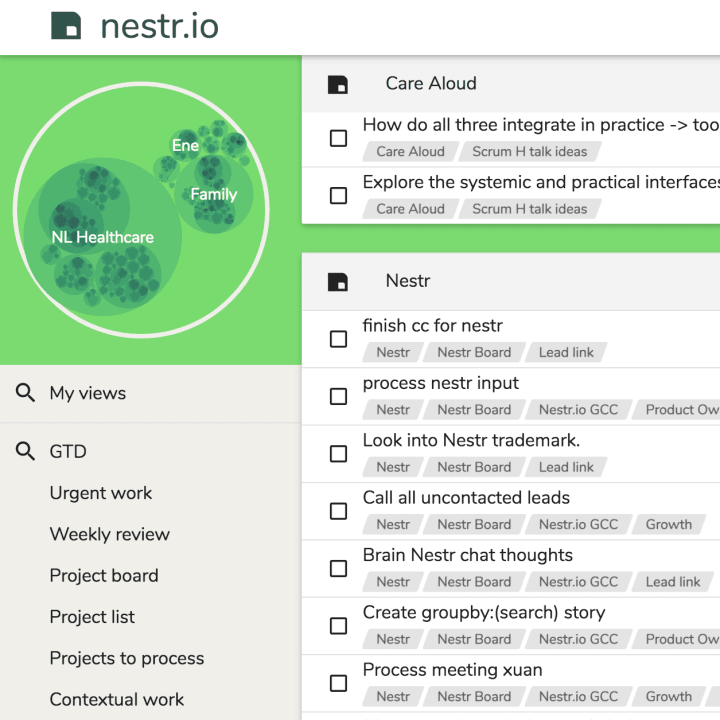Click Nestr.io GCC tag under 'Call all uncontacted leads'
Image resolution: width=720 pixels, height=720 pixels.
pos(579,524)
